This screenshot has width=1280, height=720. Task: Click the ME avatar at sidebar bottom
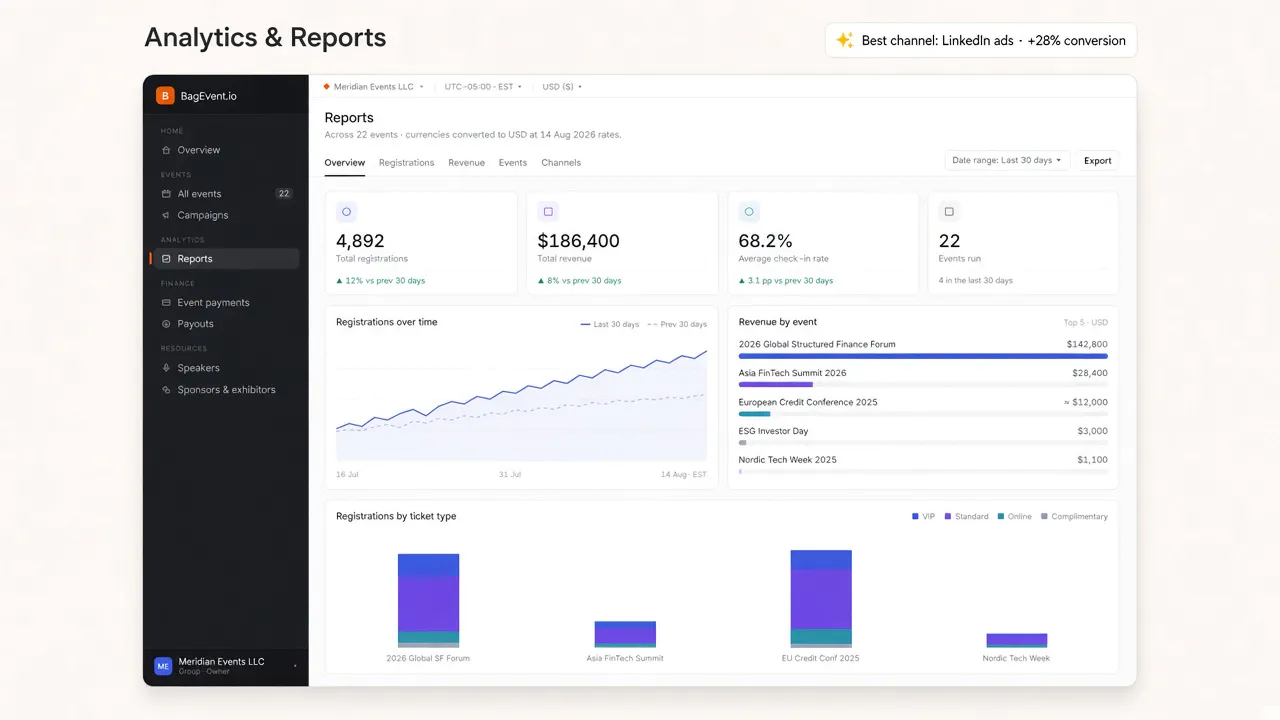tap(163, 666)
